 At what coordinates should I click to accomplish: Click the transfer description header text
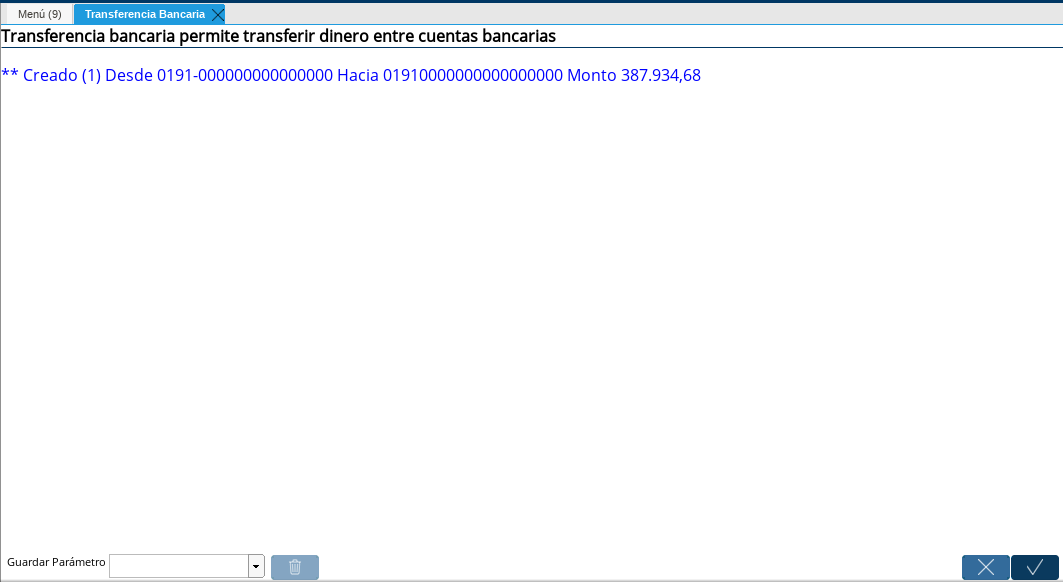(x=277, y=36)
